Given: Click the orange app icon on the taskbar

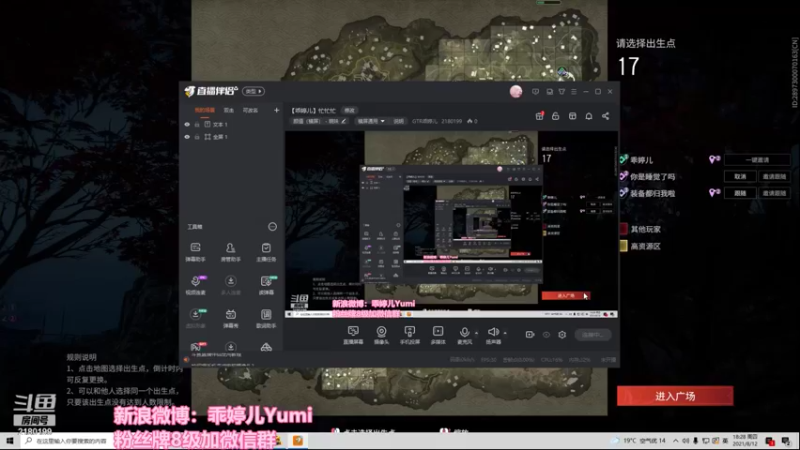Looking at the screenshot, I should [298, 440].
